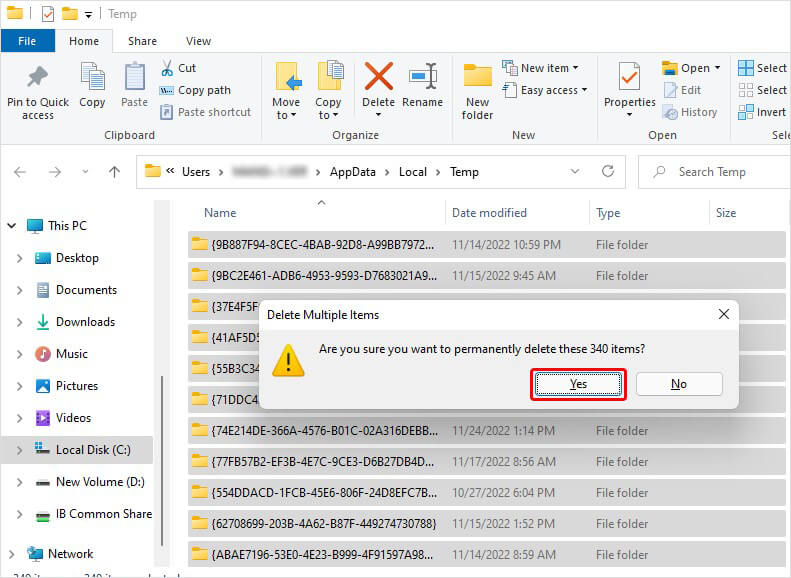Switch to the Share tab
The height and width of the screenshot is (578, 791).
(x=142, y=41)
